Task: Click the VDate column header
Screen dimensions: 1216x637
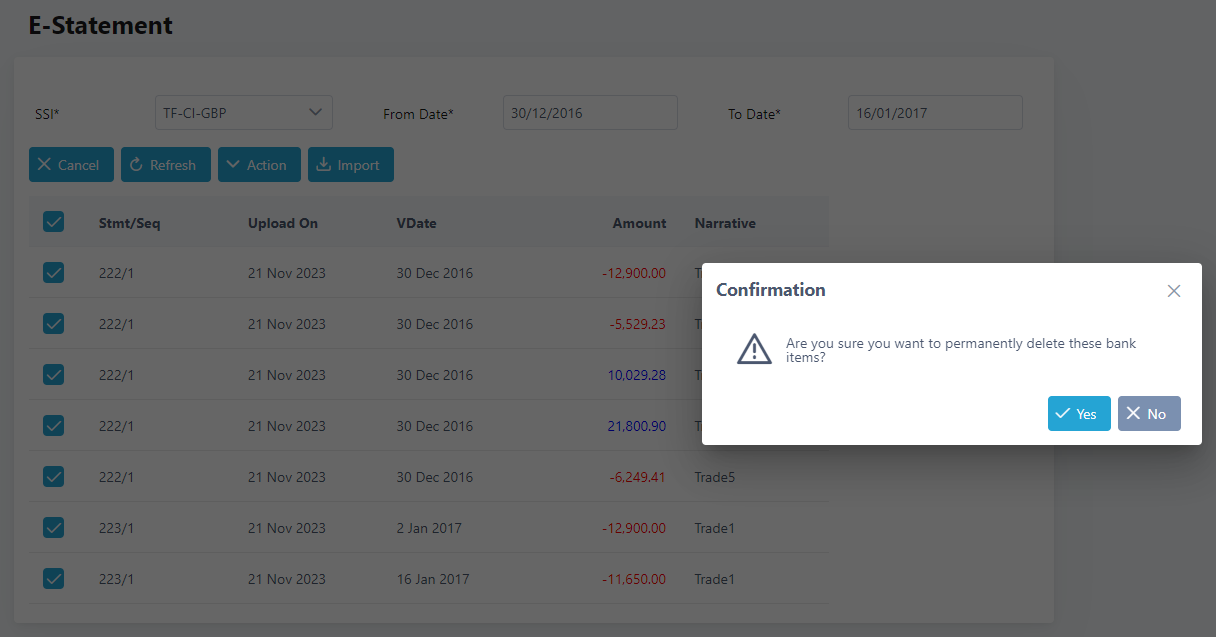Action: point(416,223)
